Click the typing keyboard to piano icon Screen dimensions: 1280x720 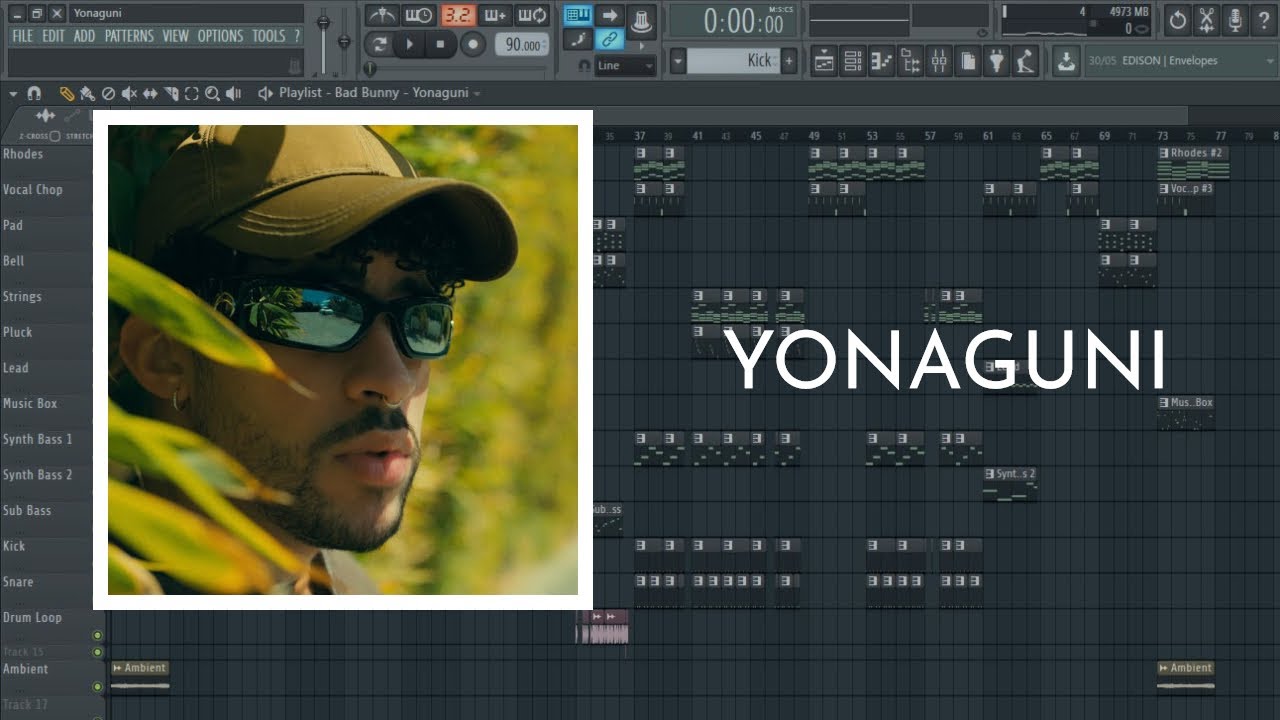(578, 15)
